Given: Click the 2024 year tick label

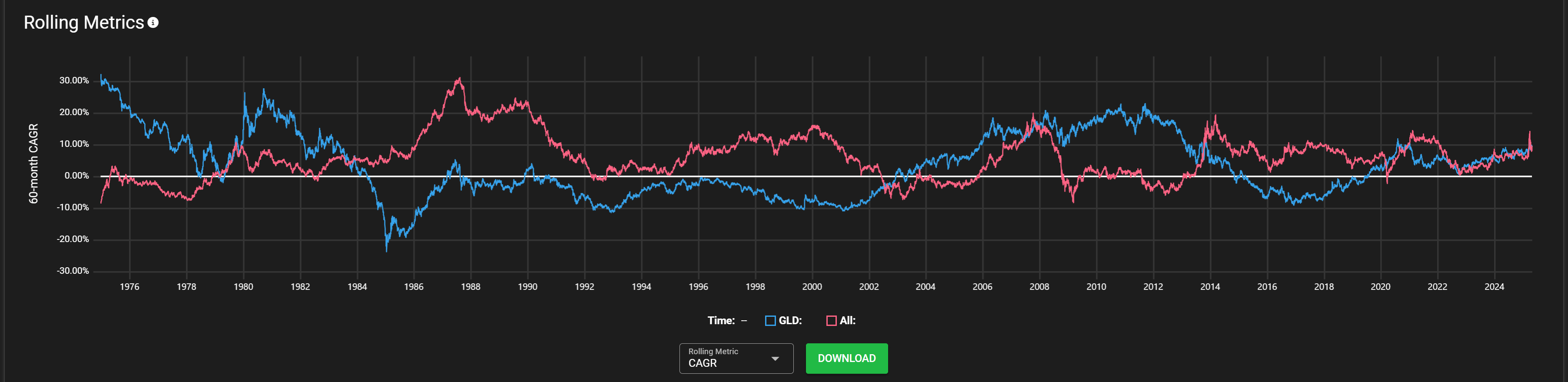Looking at the screenshot, I should (1494, 286).
